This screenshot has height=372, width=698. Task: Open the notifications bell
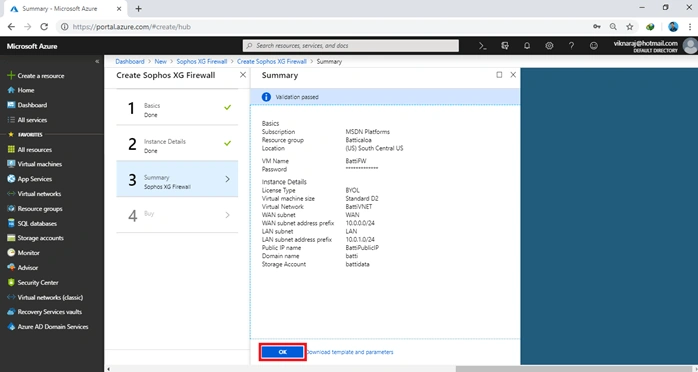[x=527, y=46]
